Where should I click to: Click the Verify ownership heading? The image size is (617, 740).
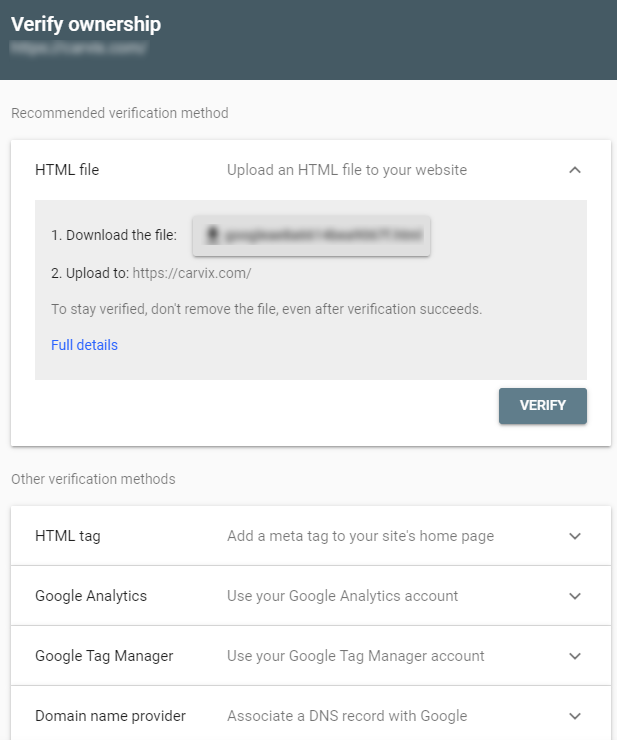(x=86, y=25)
